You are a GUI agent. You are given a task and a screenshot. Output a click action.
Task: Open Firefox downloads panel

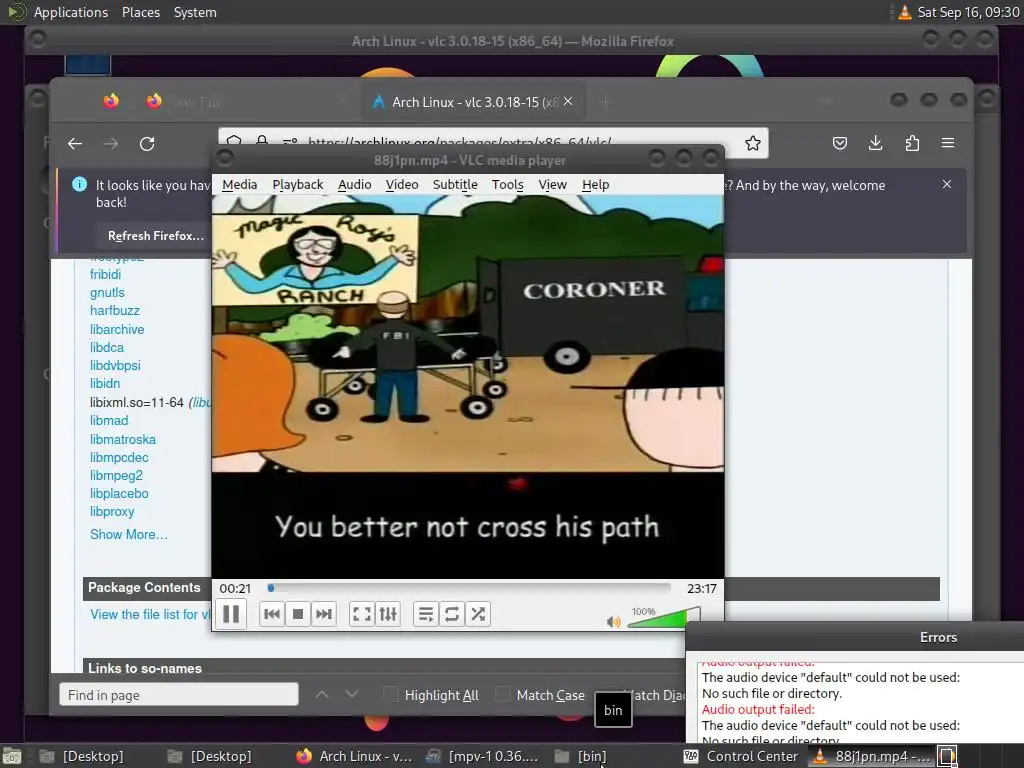(x=876, y=143)
